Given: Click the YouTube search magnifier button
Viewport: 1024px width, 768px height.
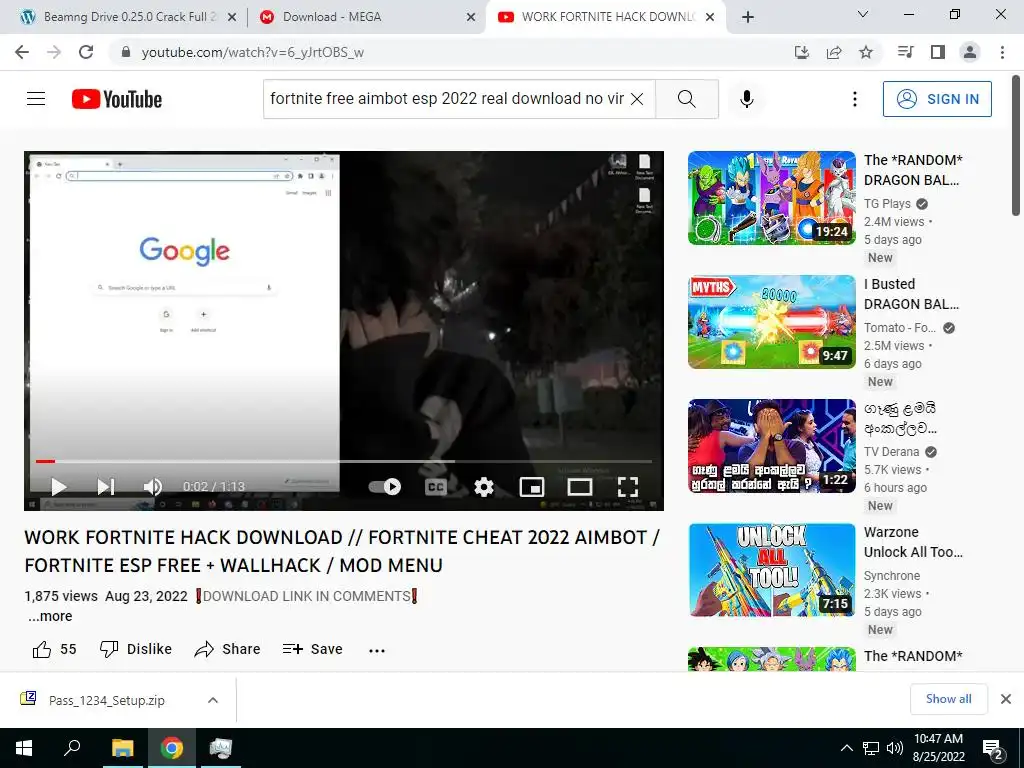Looking at the screenshot, I should tap(686, 99).
